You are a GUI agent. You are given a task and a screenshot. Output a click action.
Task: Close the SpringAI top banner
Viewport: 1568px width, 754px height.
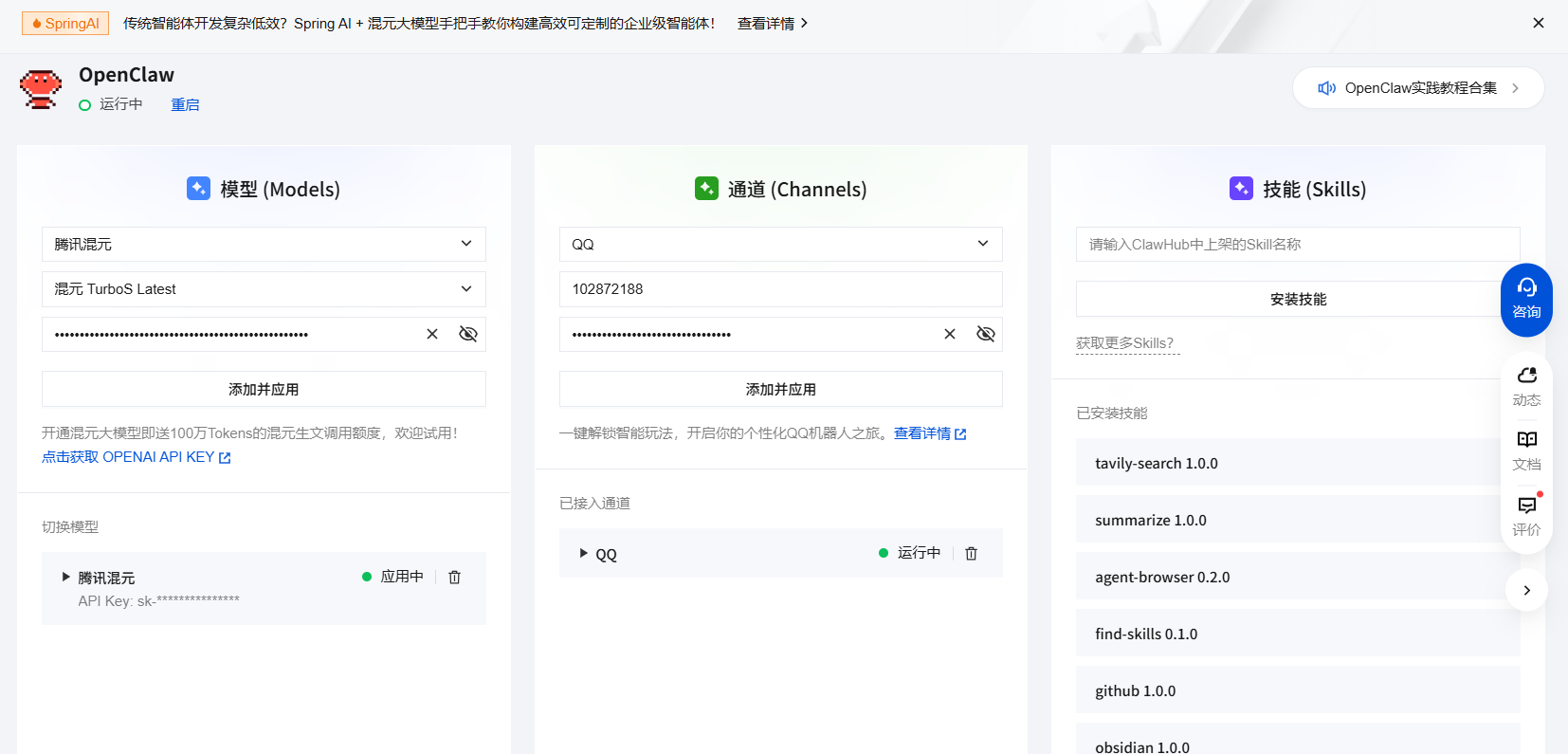1539,23
